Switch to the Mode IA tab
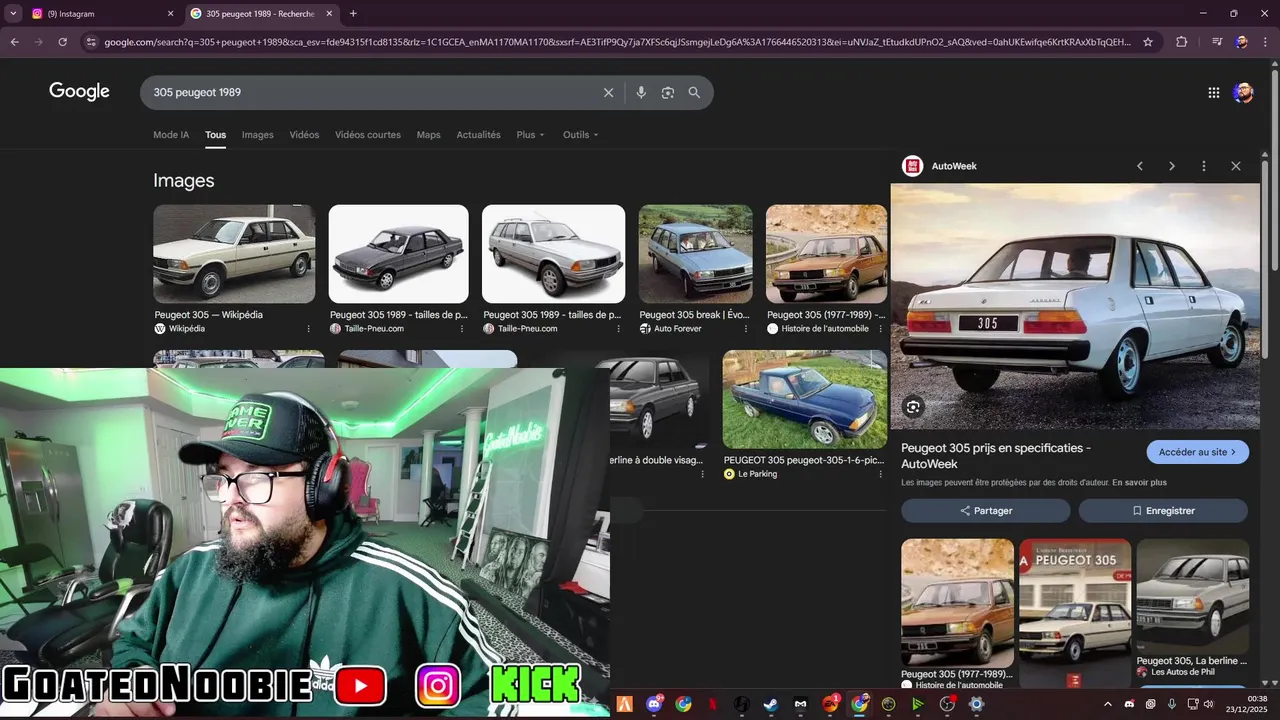The width and height of the screenshot is (1280, 720). pos(171,135)
